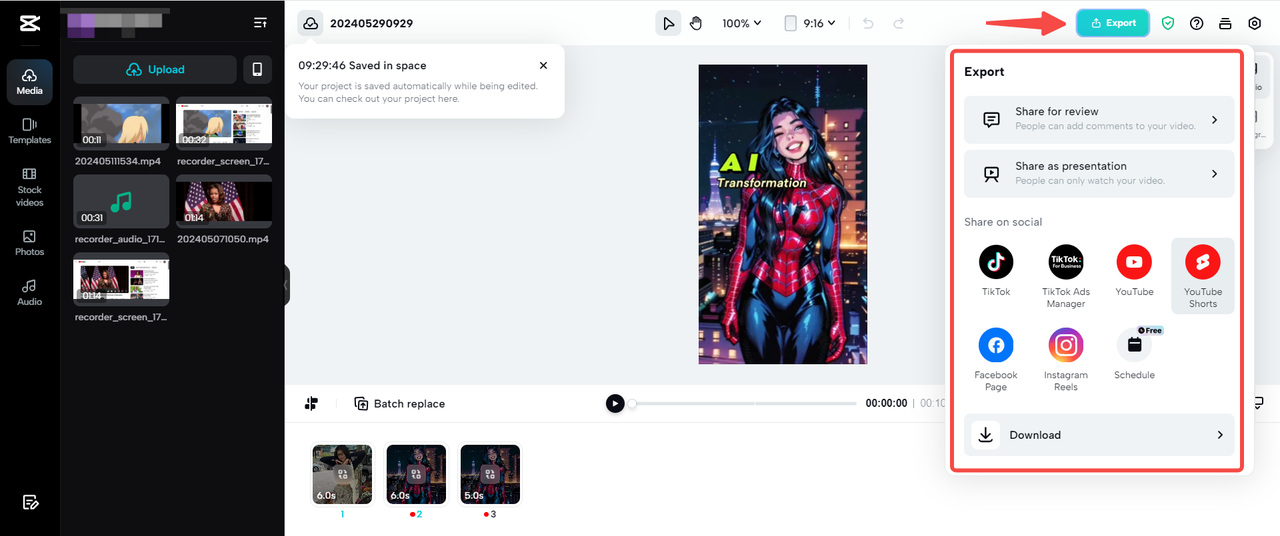Select the pointer selection tool
1280x536 pixels.
[668, 23]
